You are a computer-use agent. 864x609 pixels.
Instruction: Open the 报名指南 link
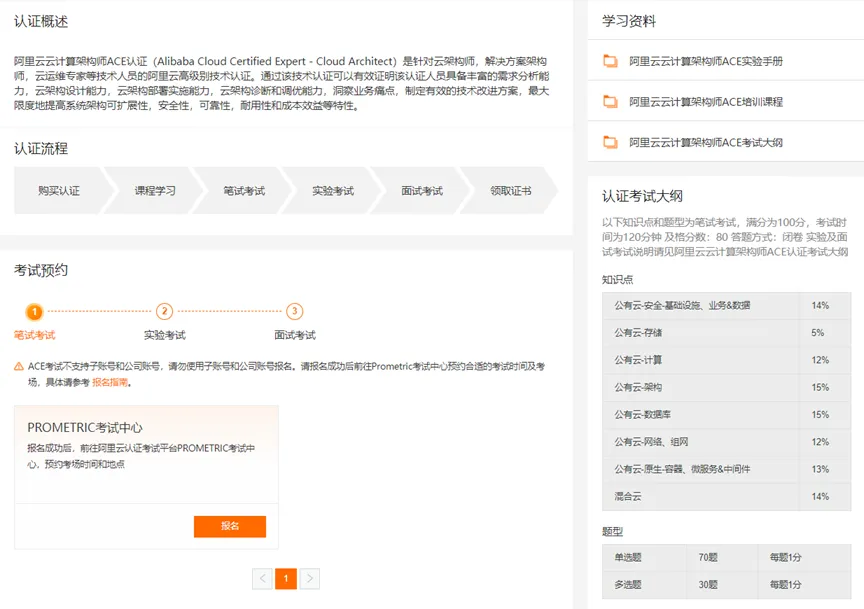[x=110, y=382]
